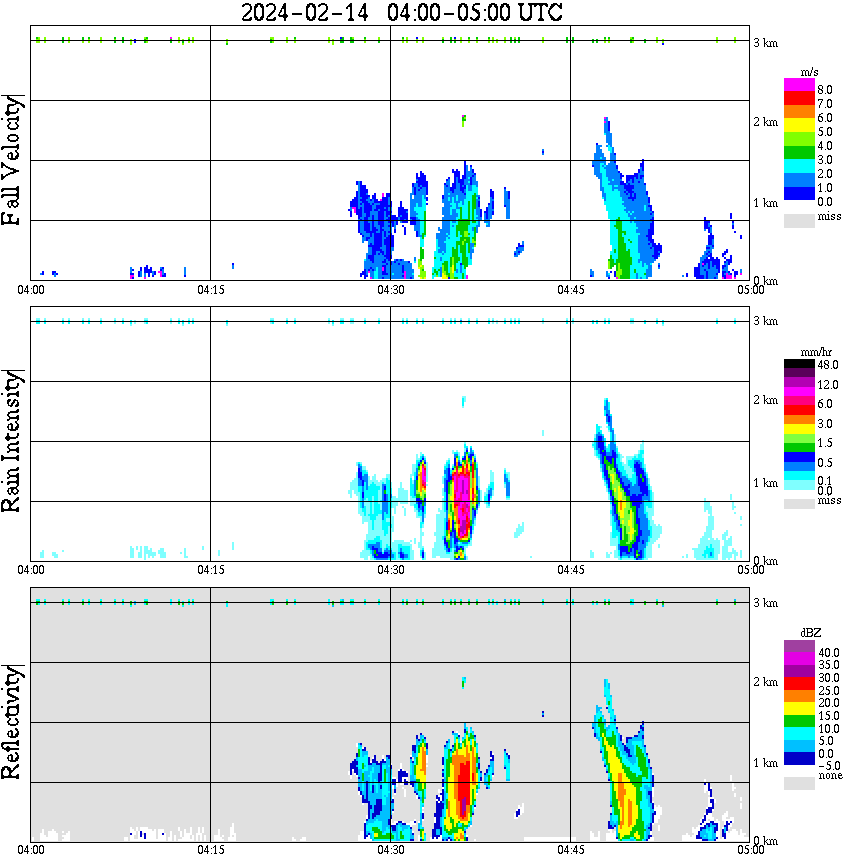Screen dimensions: 850x868
Task: Click the gray miss swatch in Fall Velocity legend
Action: 799,220
